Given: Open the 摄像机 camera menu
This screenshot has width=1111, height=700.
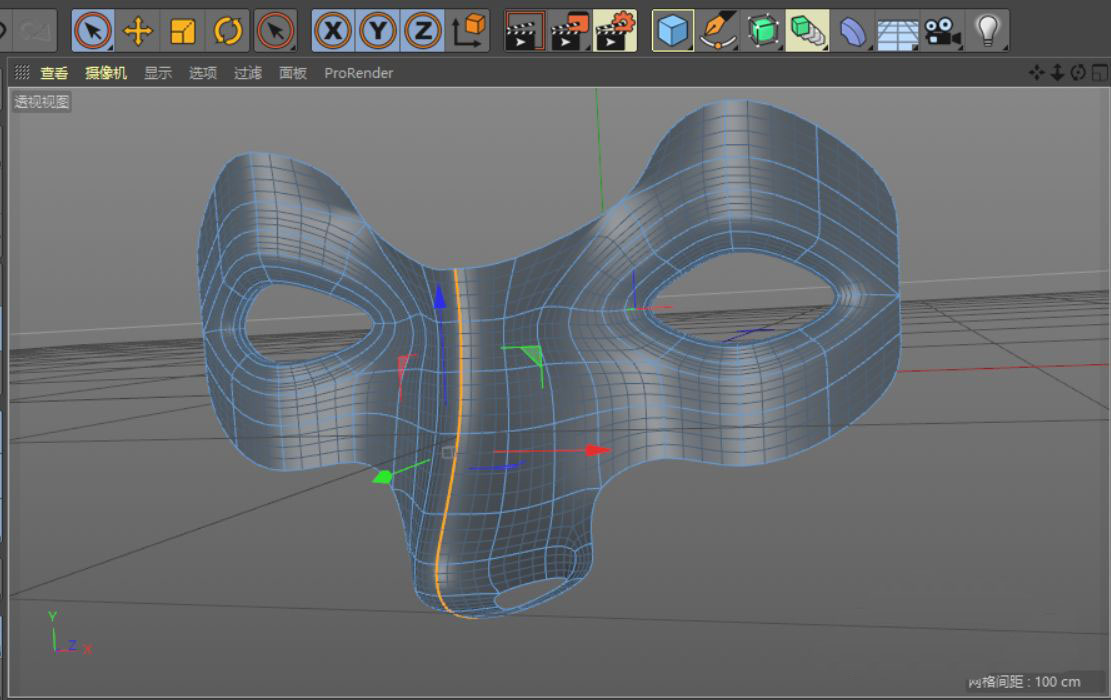Looking at the screenshot, I should pyautogui.click(x=106, y=73).
